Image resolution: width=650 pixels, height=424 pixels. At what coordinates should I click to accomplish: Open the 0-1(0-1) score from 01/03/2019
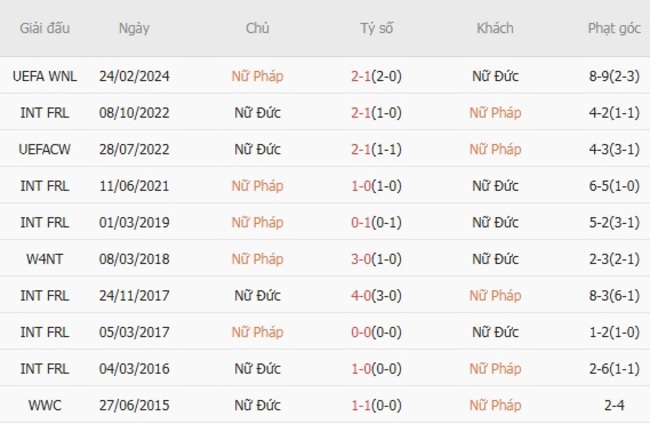[x=377, y=222]
